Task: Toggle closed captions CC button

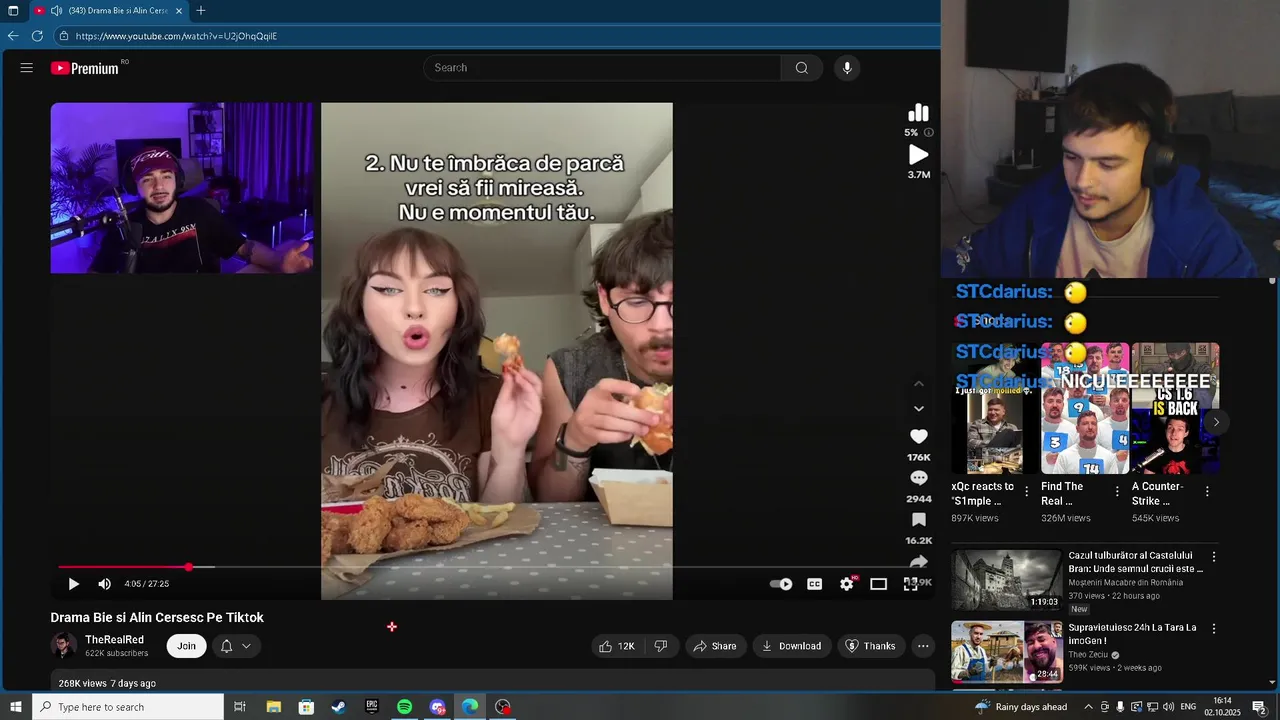Action: tap(814, 584)
